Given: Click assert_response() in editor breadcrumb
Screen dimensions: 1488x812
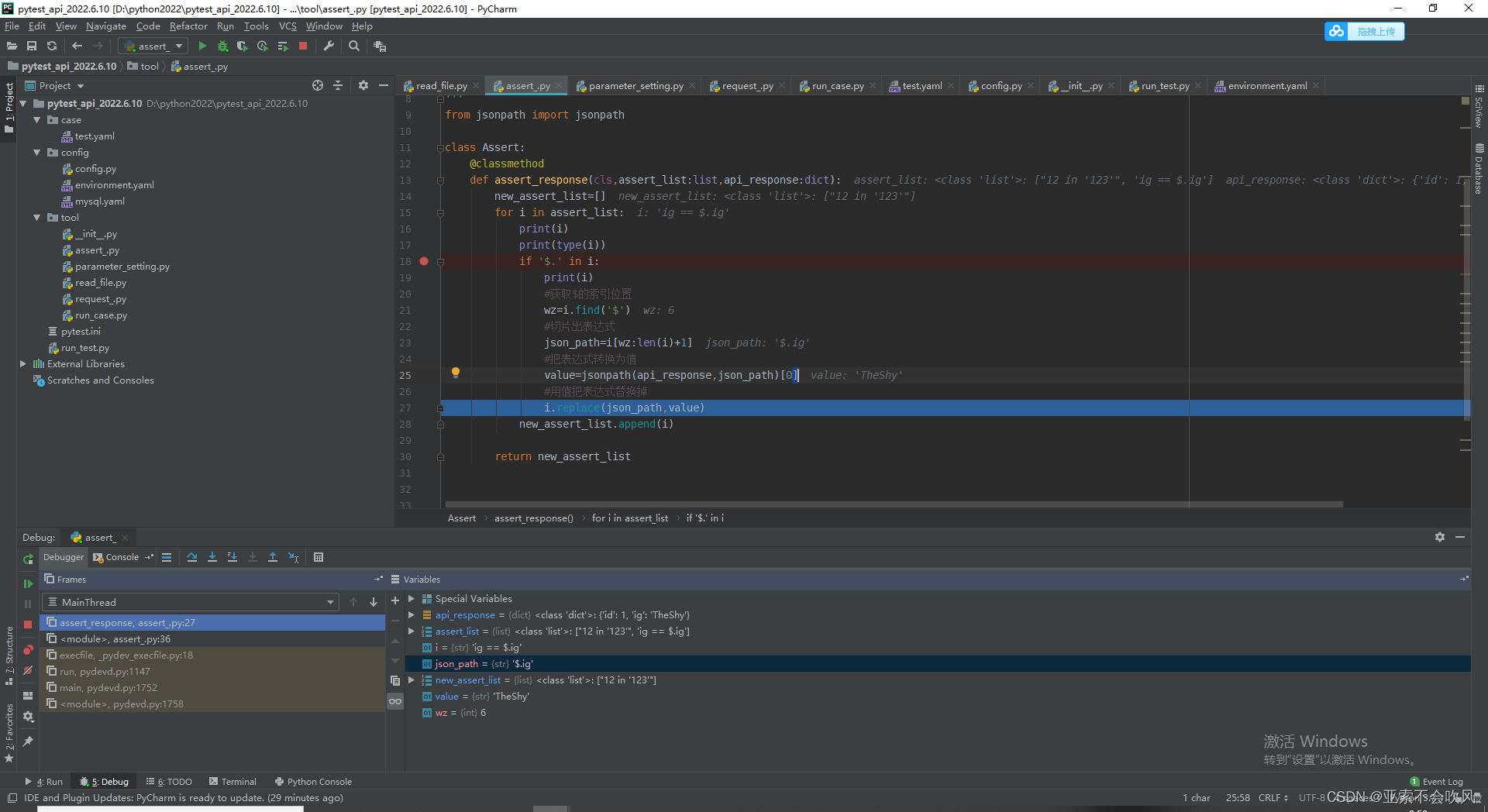Looking at the screenshot, I should pos(533,518).
